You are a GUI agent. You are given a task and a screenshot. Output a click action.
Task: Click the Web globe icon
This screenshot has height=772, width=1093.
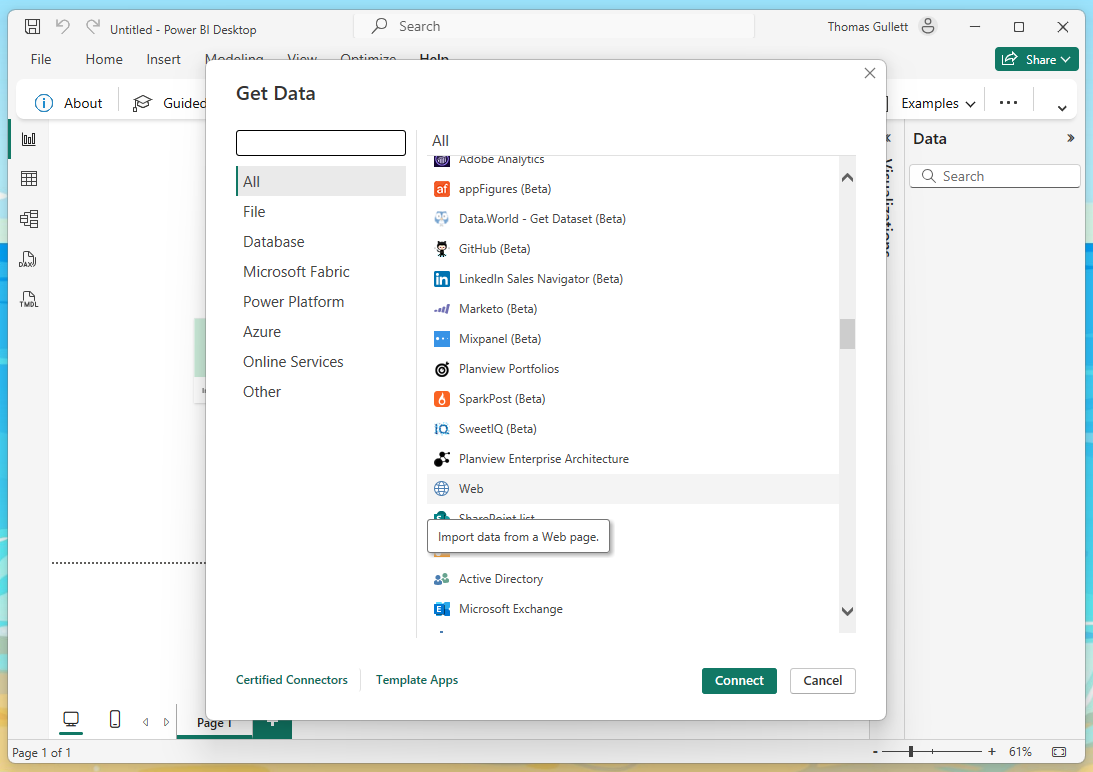click(x=442, y=489)
